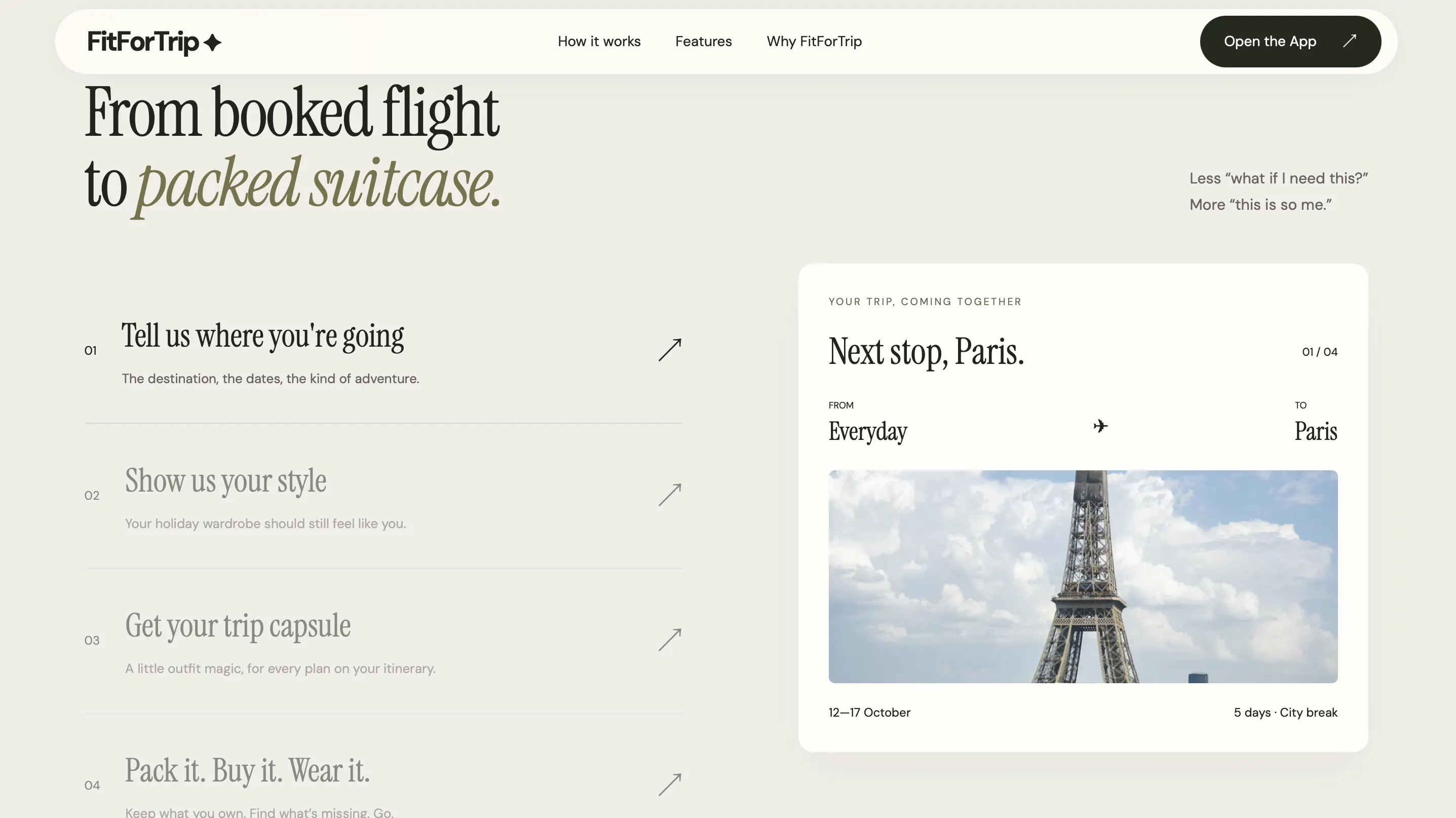Click the sparkle star icon beside the logo
The height and width of the screenshot is (818, 1456).
pyautogui.click(x=212, y=43)
